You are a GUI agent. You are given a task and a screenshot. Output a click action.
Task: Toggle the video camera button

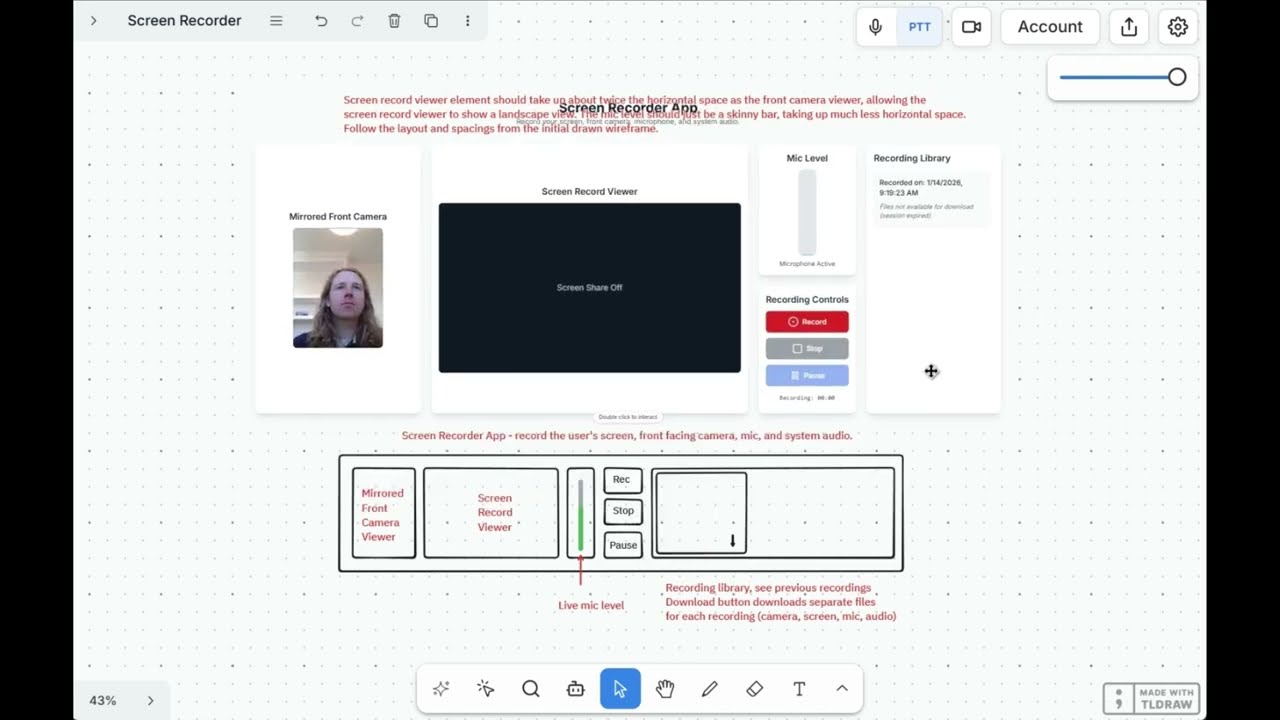click(971, 27)
